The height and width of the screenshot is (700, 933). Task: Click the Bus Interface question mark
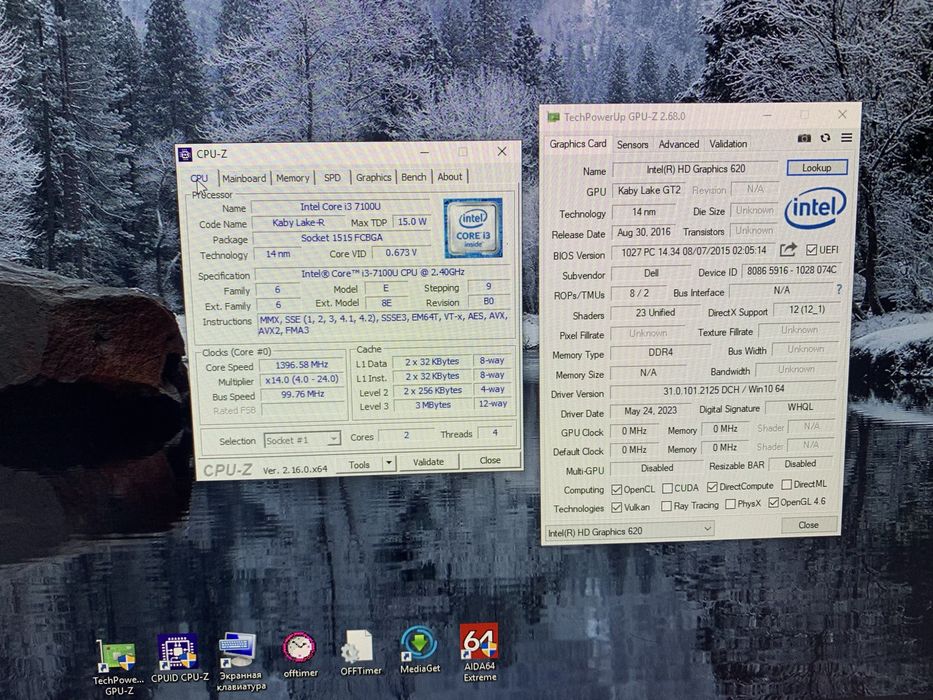coord(839,289)
